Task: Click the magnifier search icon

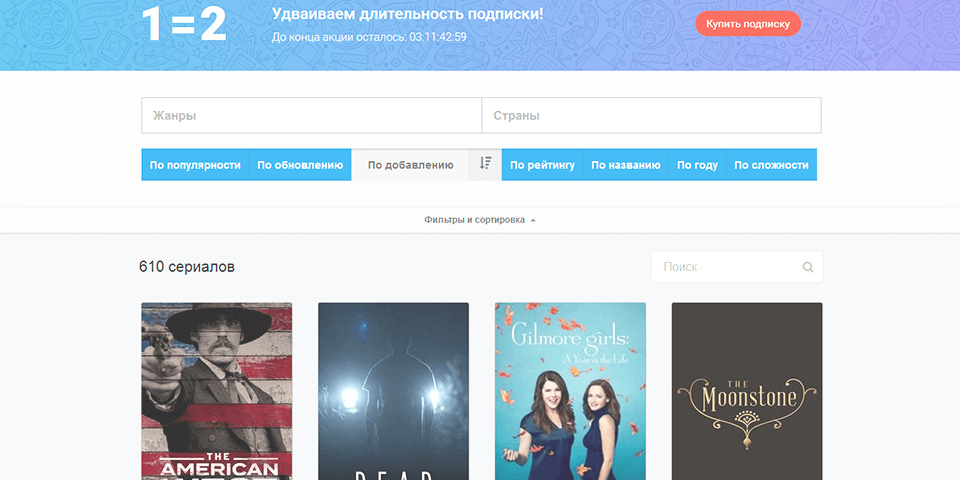Action: pyautogui.click(x=808, y=267)
